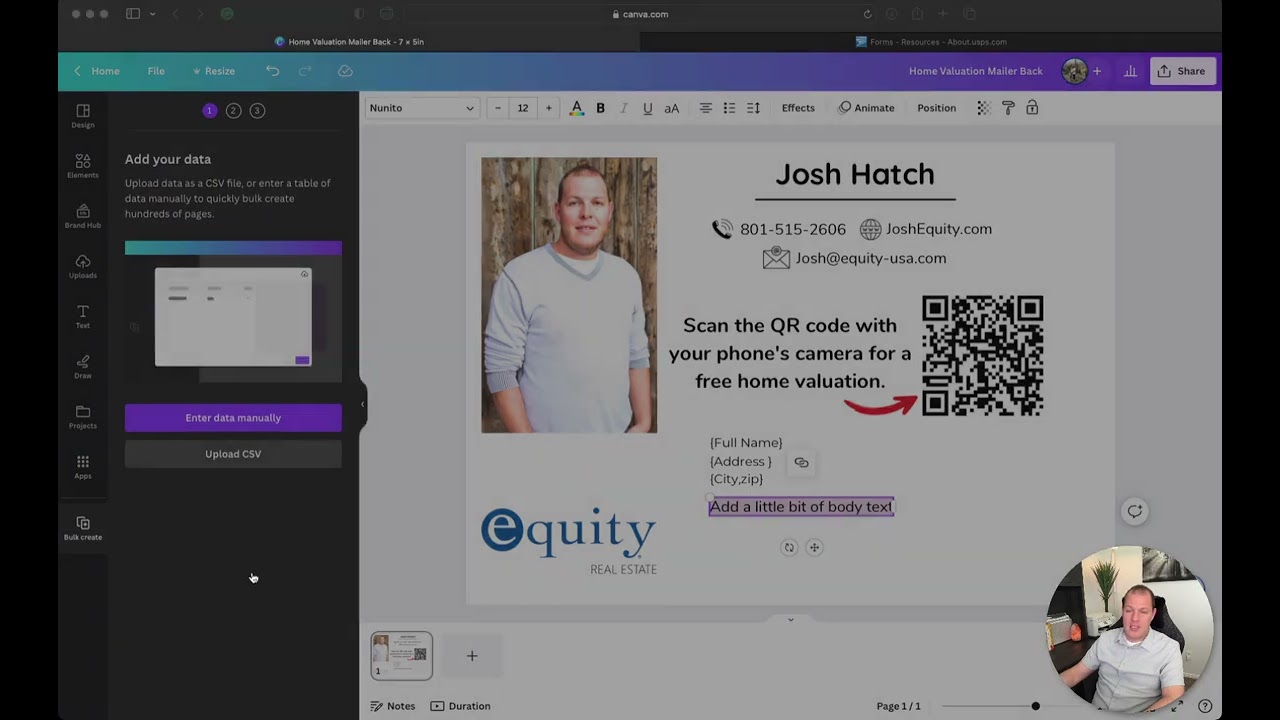Select the Draw tool in sidebar
The height and width of the screenshot is (720, 1280).
pyautogui.click(x=83, y=366)
